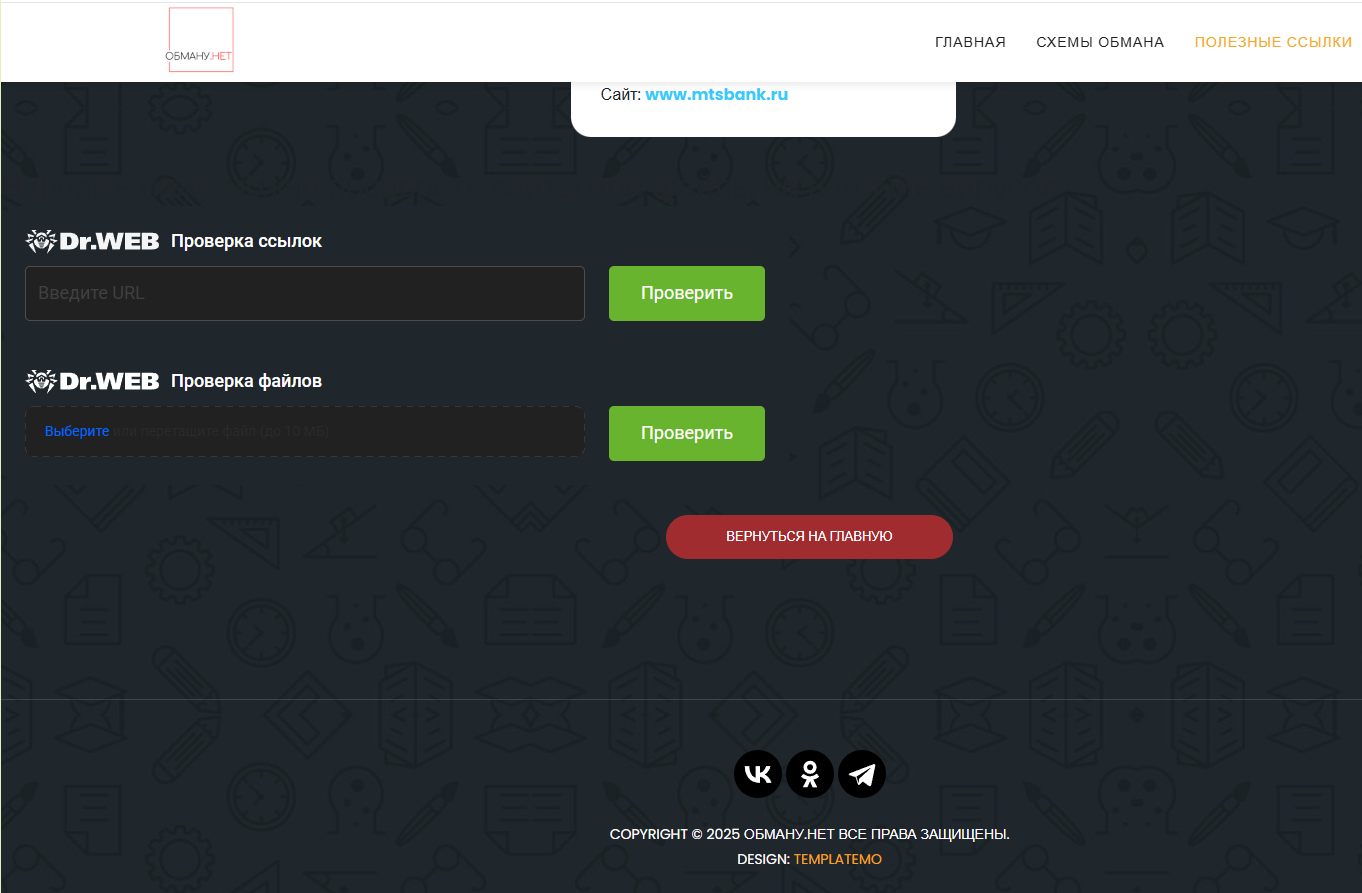
Task: Click the Выберите file chooser link
Action: (77, 431)
